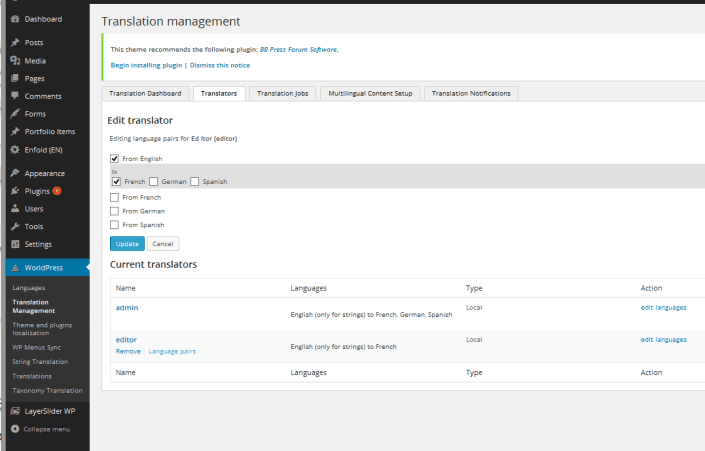This screenshot has height=451, width=705.
Task: Click the Posts pushpin icon
Action: [x=15, y=42]
